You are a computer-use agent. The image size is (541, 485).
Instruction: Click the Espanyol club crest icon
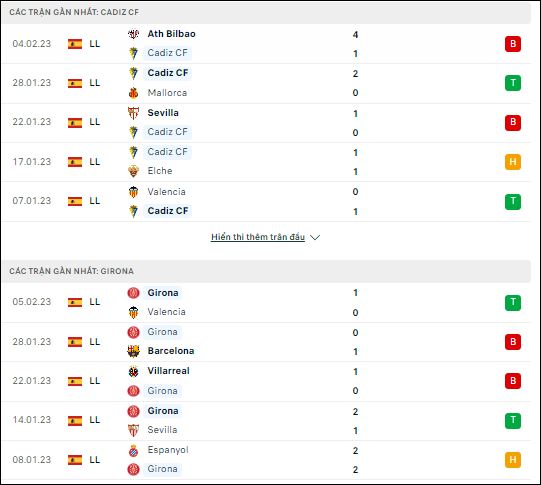tap(134, 451)
